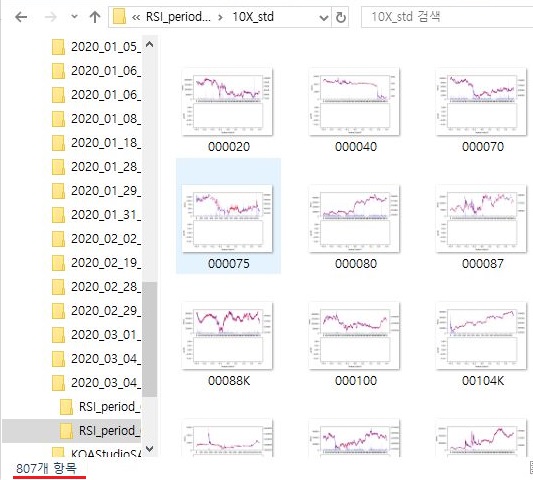
Task: Click the '10X_std 검색' search box
Action: coord(447,17)
